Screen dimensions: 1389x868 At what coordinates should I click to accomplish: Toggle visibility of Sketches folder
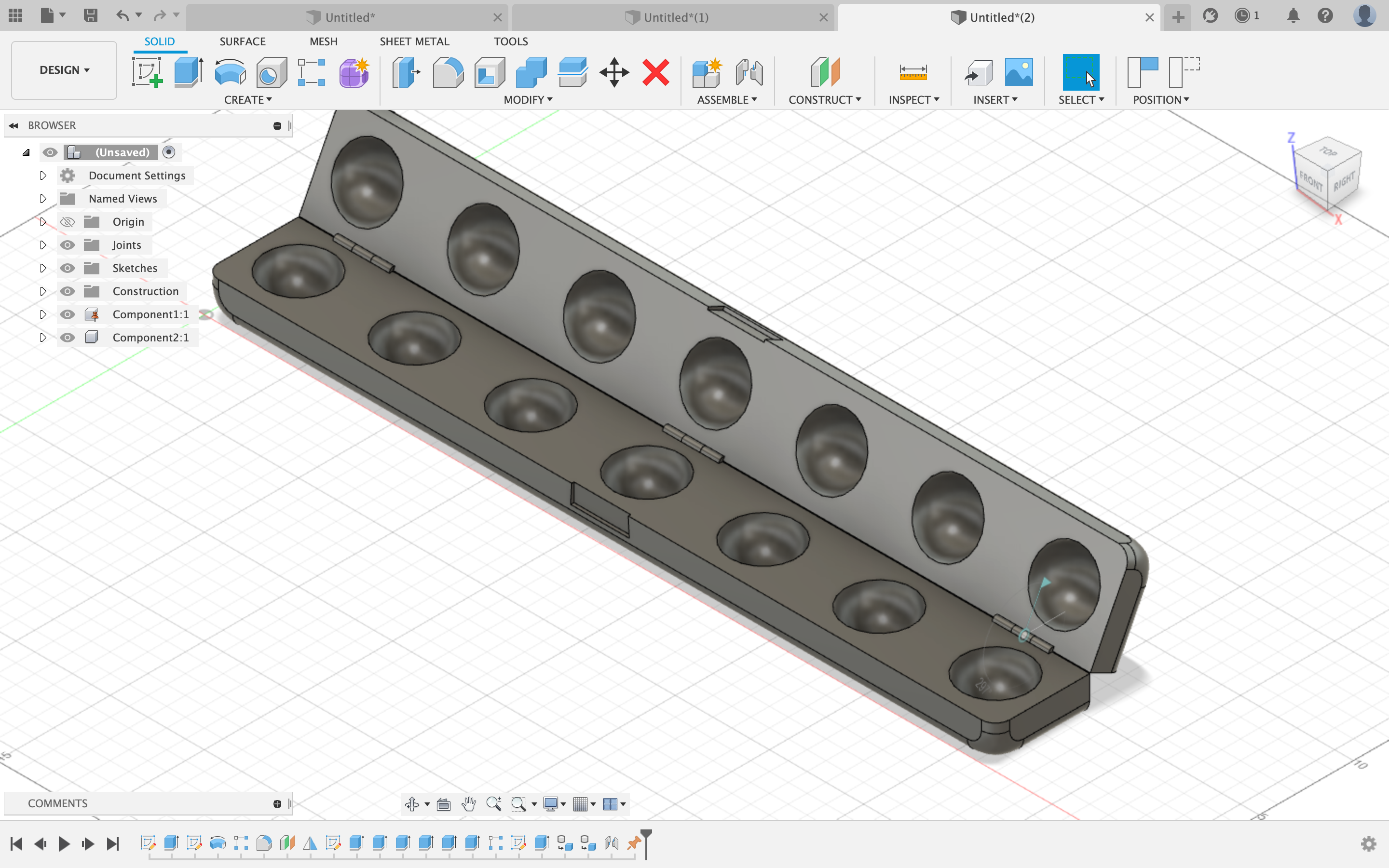(67, 268)
